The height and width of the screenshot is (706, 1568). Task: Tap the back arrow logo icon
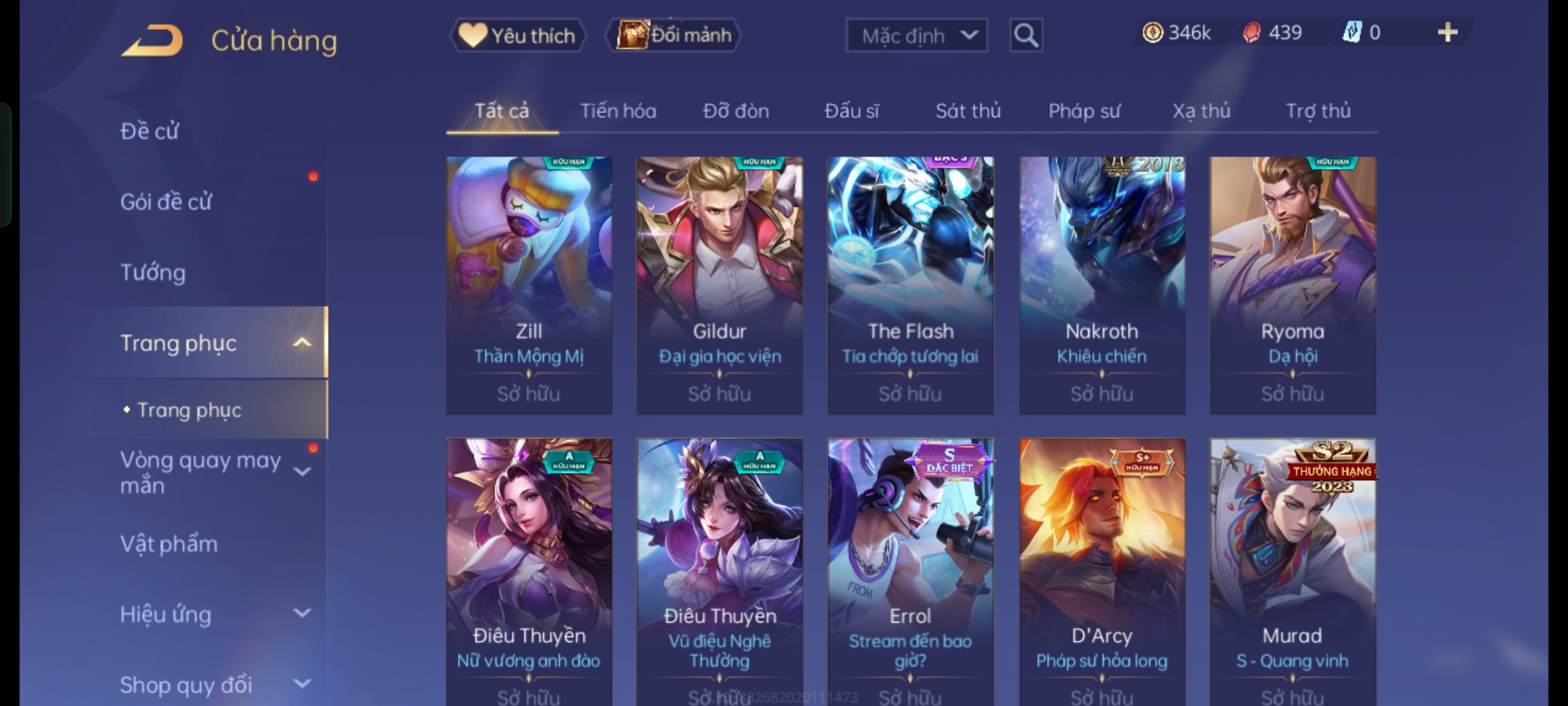(x=152, y=41)
